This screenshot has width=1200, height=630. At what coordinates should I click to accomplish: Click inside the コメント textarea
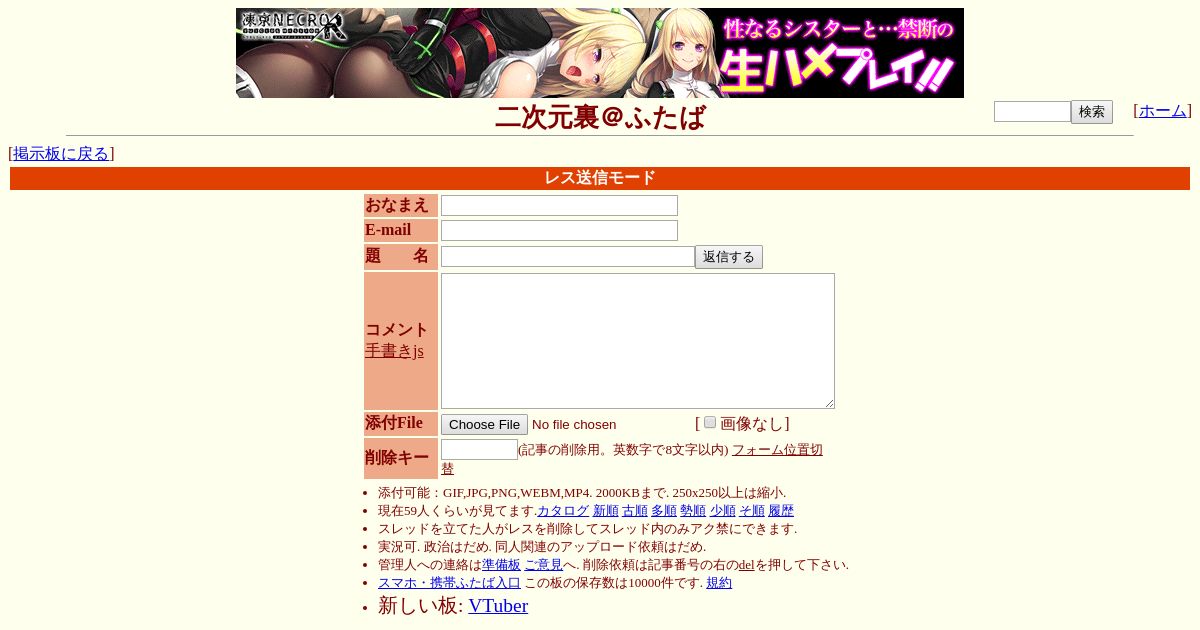click(638, 341)
